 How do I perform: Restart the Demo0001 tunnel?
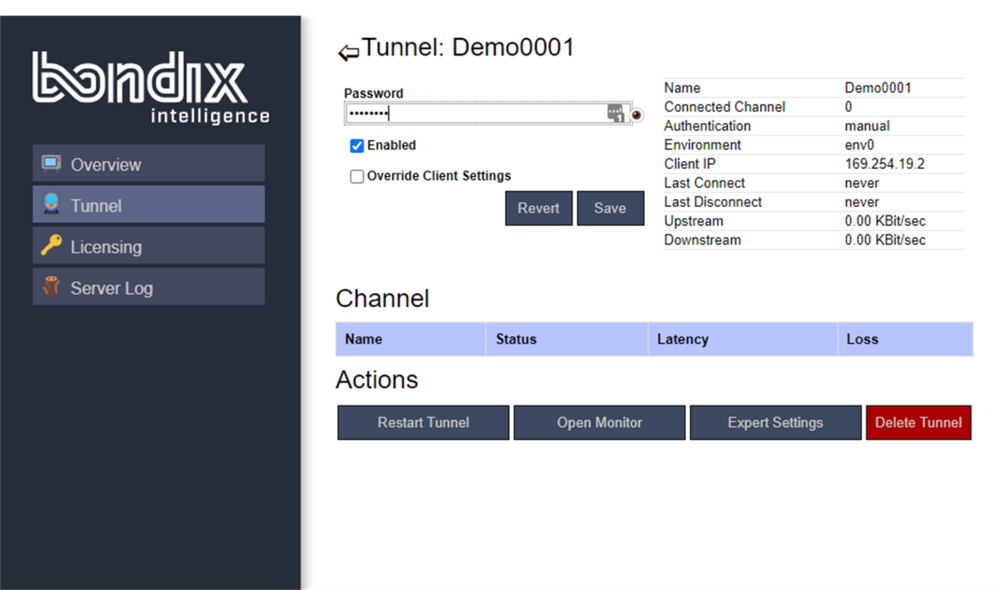(422, 422)
